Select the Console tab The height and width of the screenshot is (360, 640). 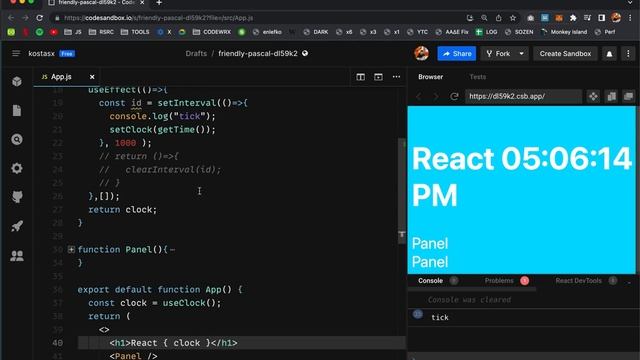coord(430,281)
